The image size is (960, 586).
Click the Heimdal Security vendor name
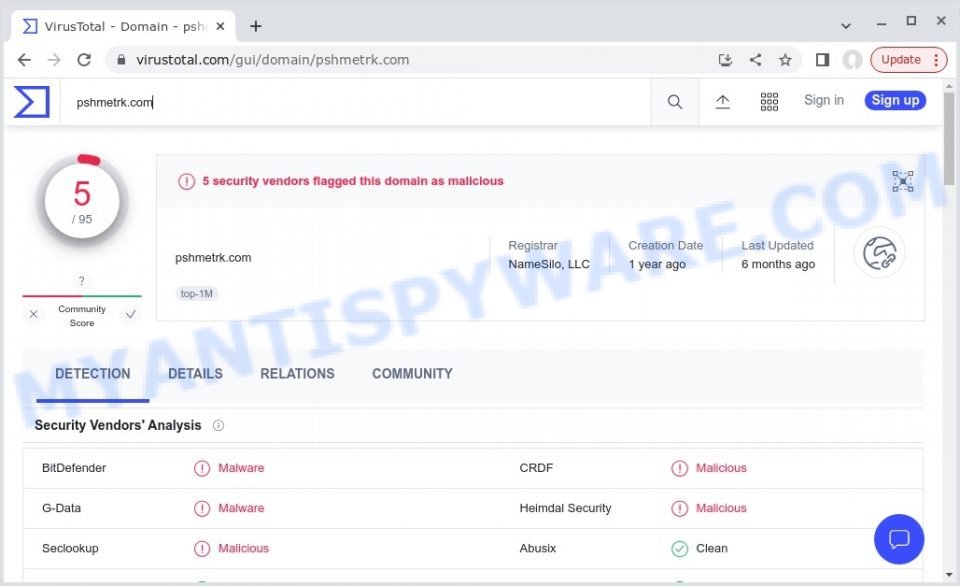pyautogui.click(x=565, y=508)
